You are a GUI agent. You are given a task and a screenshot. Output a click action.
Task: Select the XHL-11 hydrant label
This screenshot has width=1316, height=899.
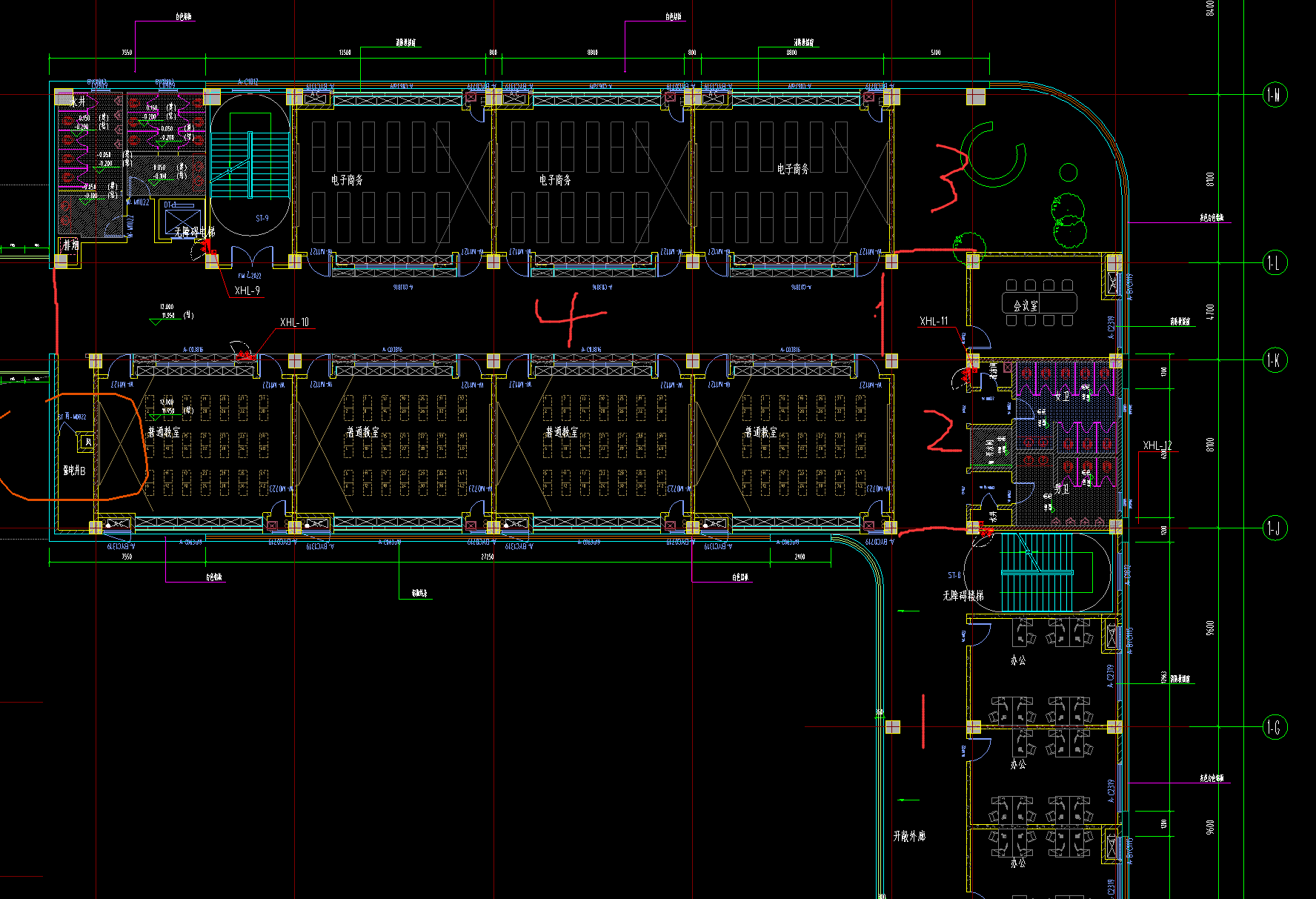(934, 321)
